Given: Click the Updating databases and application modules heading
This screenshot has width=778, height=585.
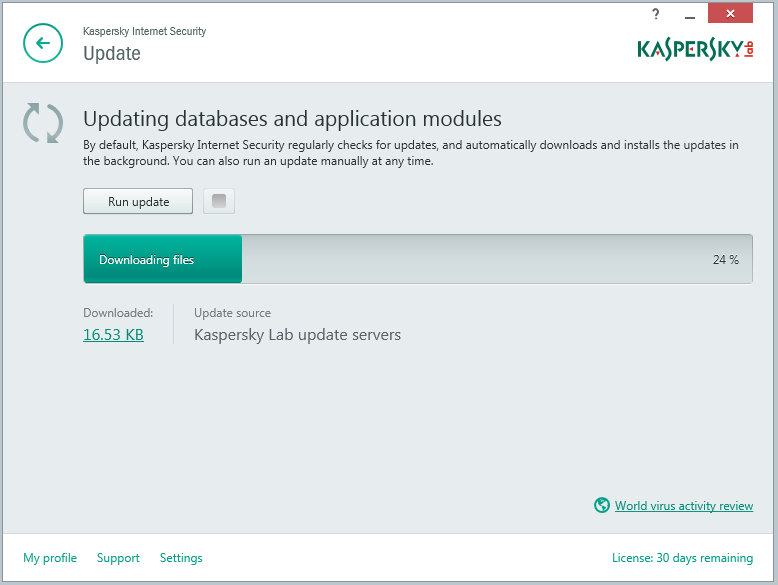Looking at the screenshot, I should 292,119.
